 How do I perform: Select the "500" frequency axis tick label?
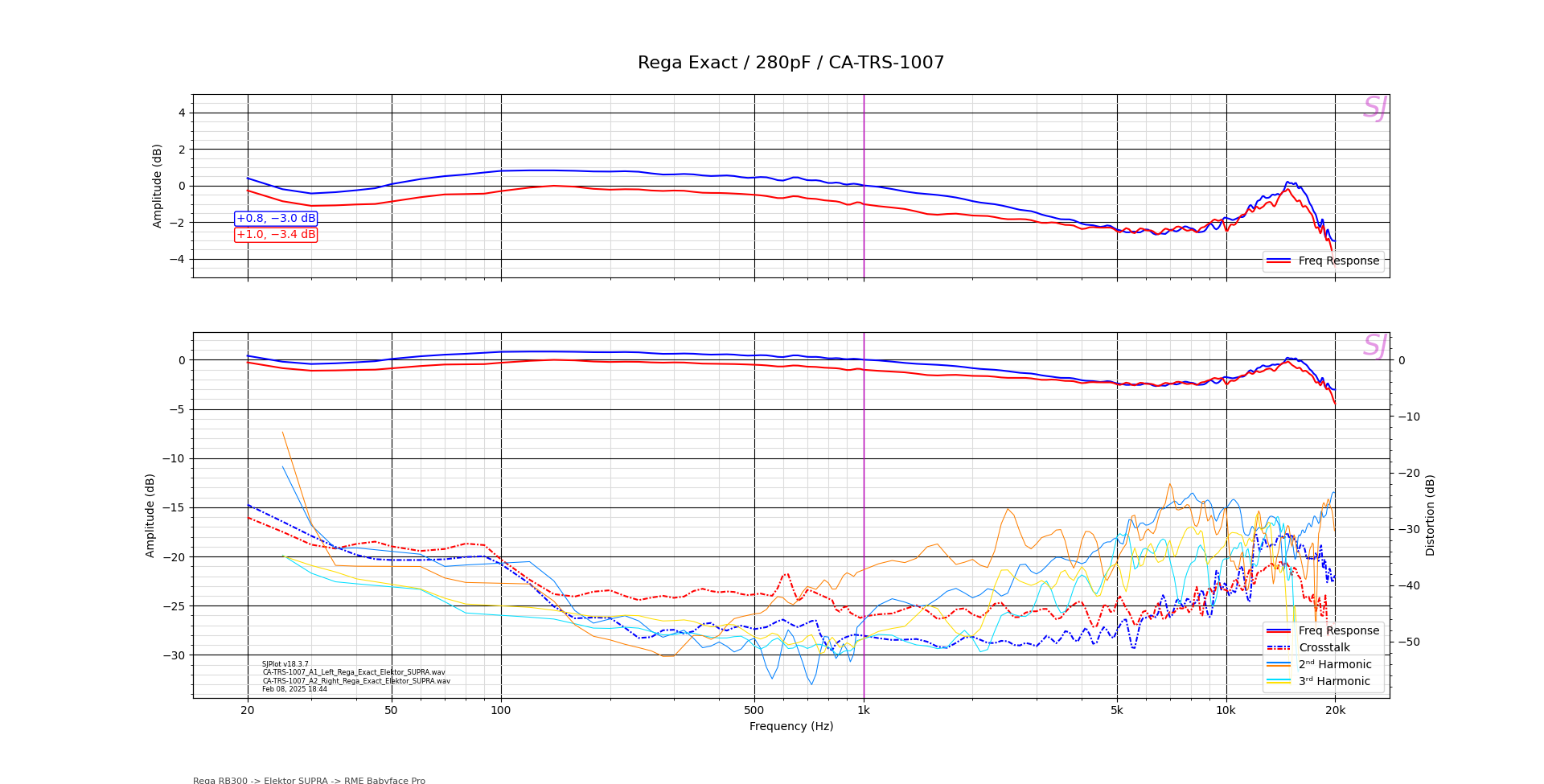click(754, 710)
